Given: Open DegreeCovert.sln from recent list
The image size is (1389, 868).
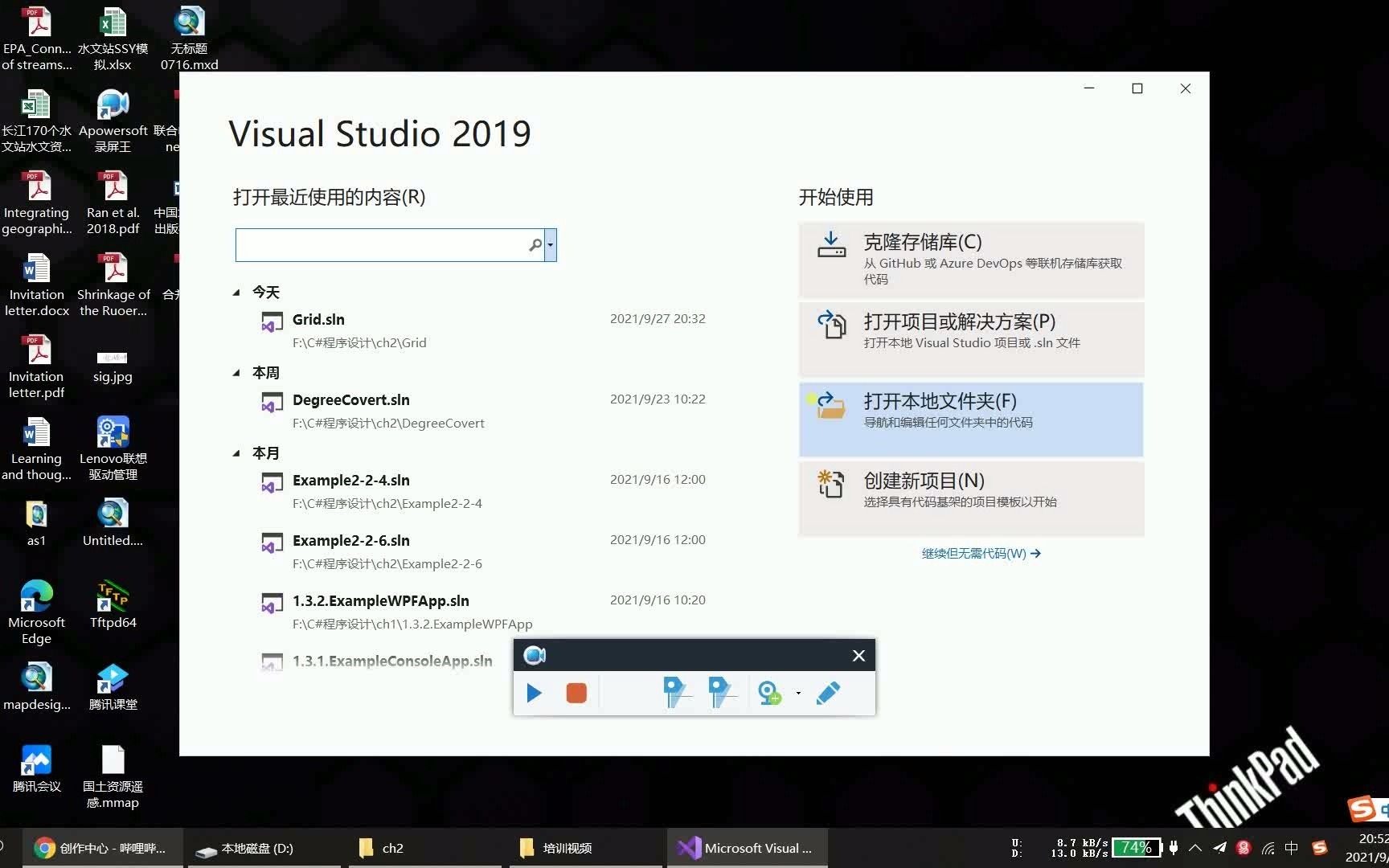Looking at the screenshot, I should coord(482,411).
